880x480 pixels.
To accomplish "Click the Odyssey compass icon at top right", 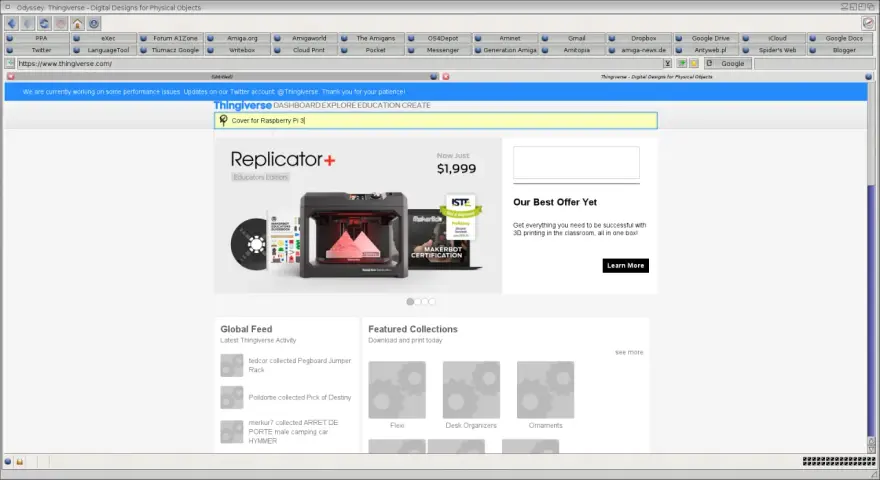I will coord(868,23).
